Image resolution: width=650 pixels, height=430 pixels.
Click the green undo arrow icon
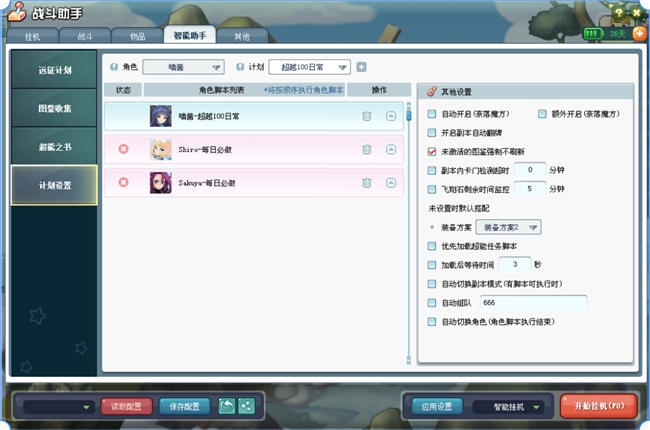click(x=227, y=406)
